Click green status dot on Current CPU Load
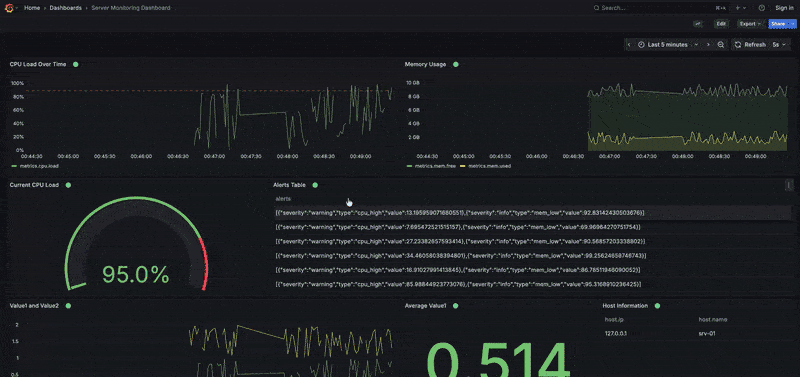The width and height of the screenshot is (800, 377). (68, 185)
